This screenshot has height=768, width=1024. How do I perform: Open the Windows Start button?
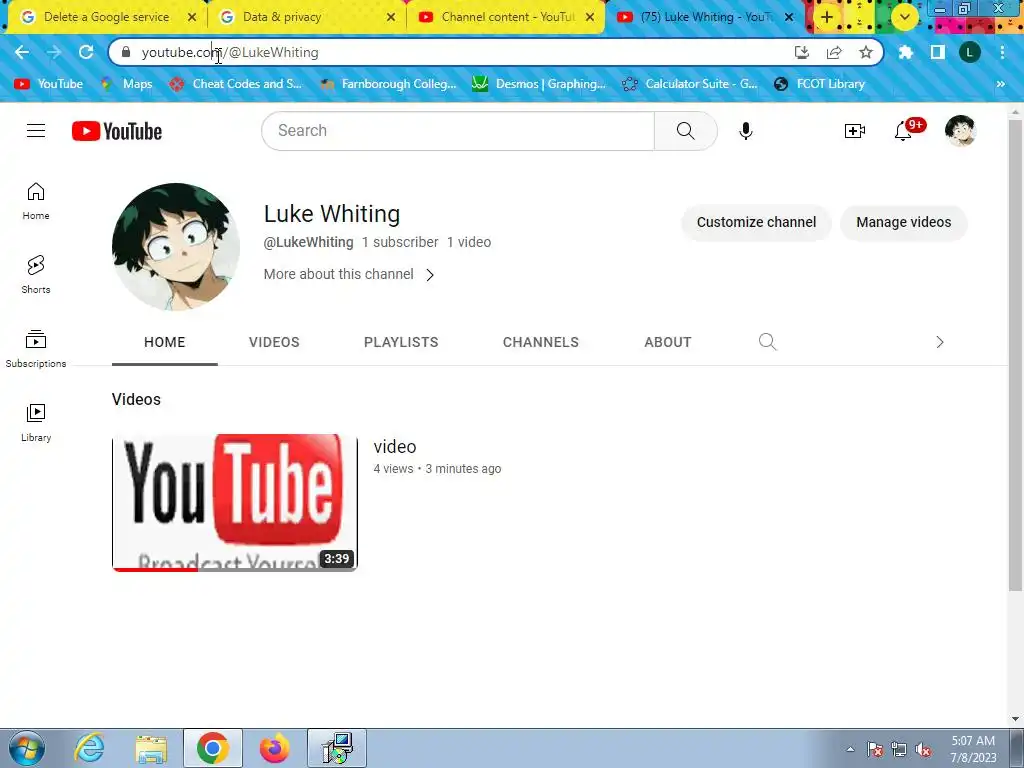[27, 748]
